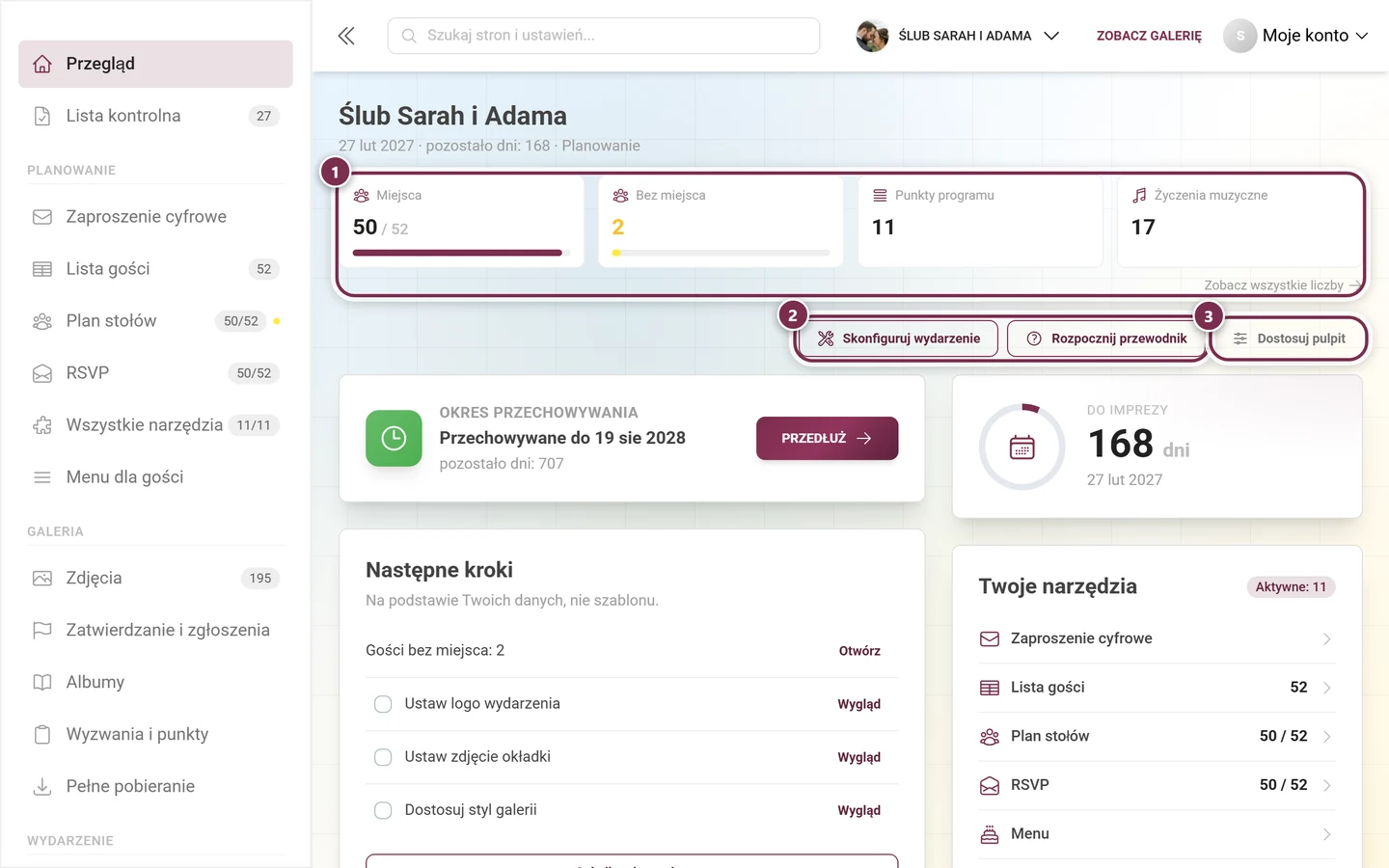Click the picture icon beside Zdjęcia
The width and height of the screenshot is (1389, 868).
[42, 579]
